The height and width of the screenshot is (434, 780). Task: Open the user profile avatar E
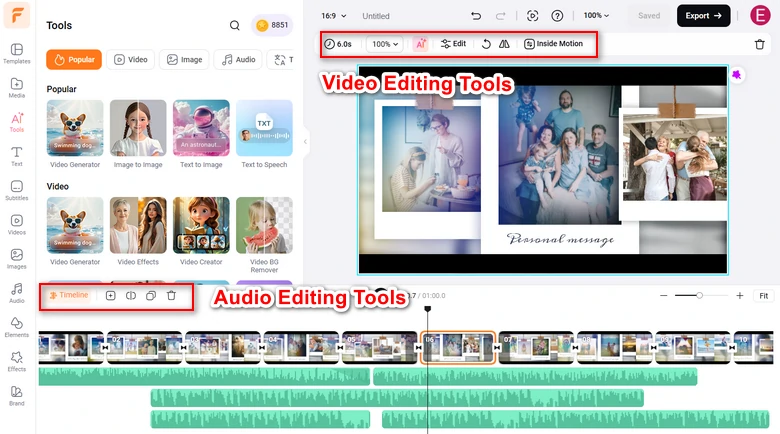coord(760,15)
